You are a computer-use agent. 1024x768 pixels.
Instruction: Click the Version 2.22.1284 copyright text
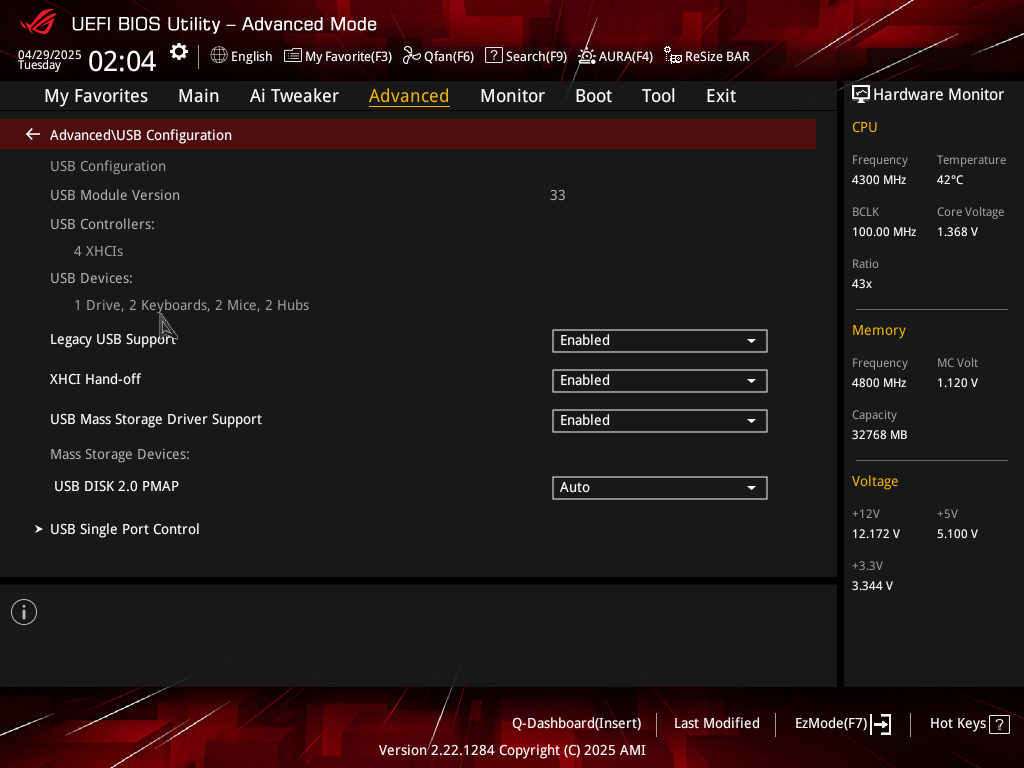click(x=512, y=750)
